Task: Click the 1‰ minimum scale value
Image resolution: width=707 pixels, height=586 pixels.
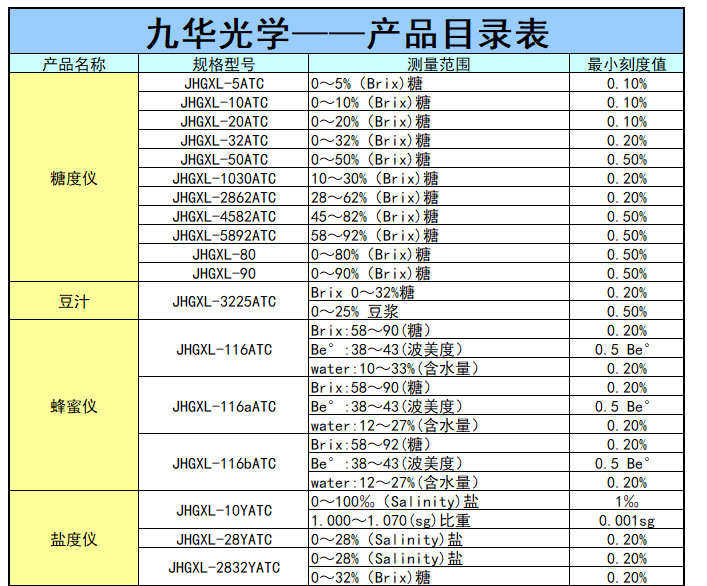Action: click(627, 501)
